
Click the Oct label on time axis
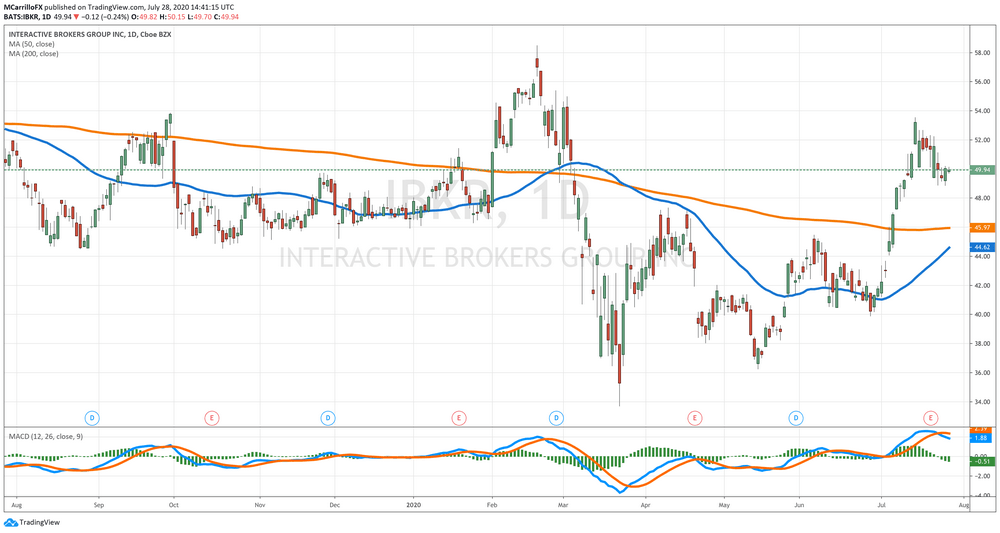(x=173, y=505)
